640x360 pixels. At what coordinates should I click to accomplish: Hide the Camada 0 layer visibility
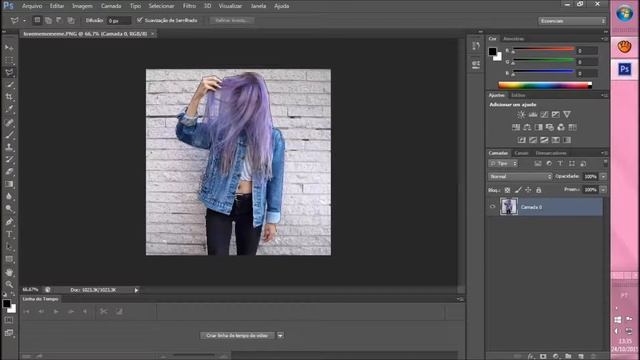[x=492, y=207]
